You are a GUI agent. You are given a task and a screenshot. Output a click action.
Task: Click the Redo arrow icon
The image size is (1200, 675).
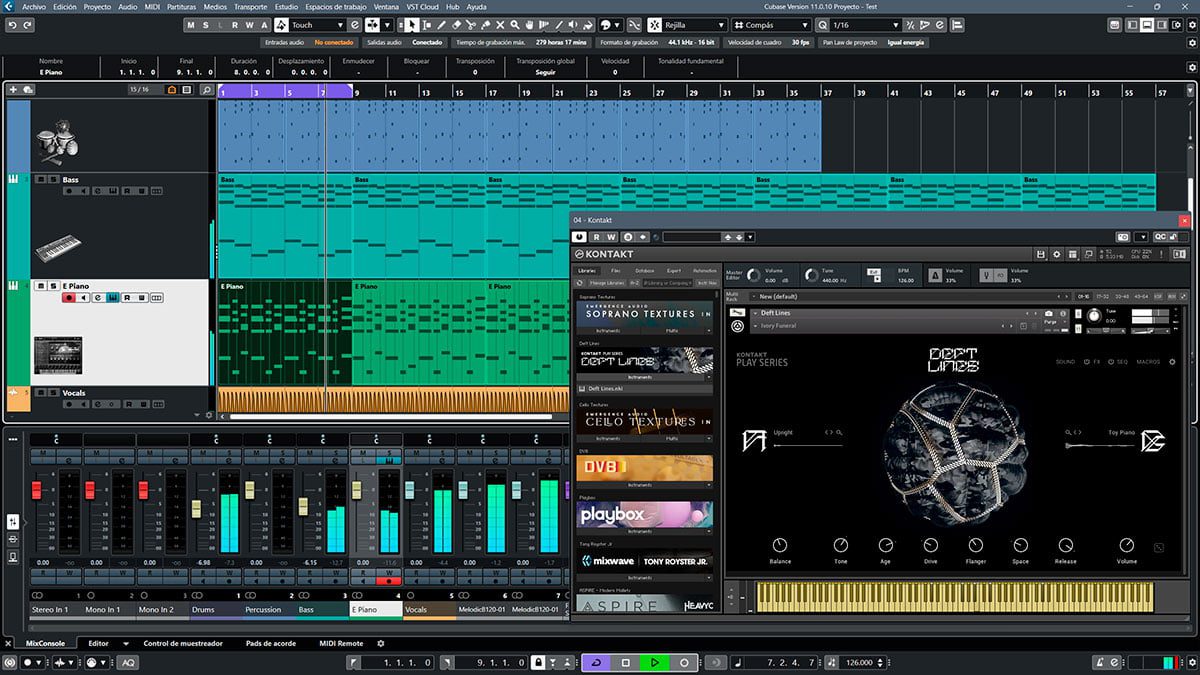tap(27, 25)
